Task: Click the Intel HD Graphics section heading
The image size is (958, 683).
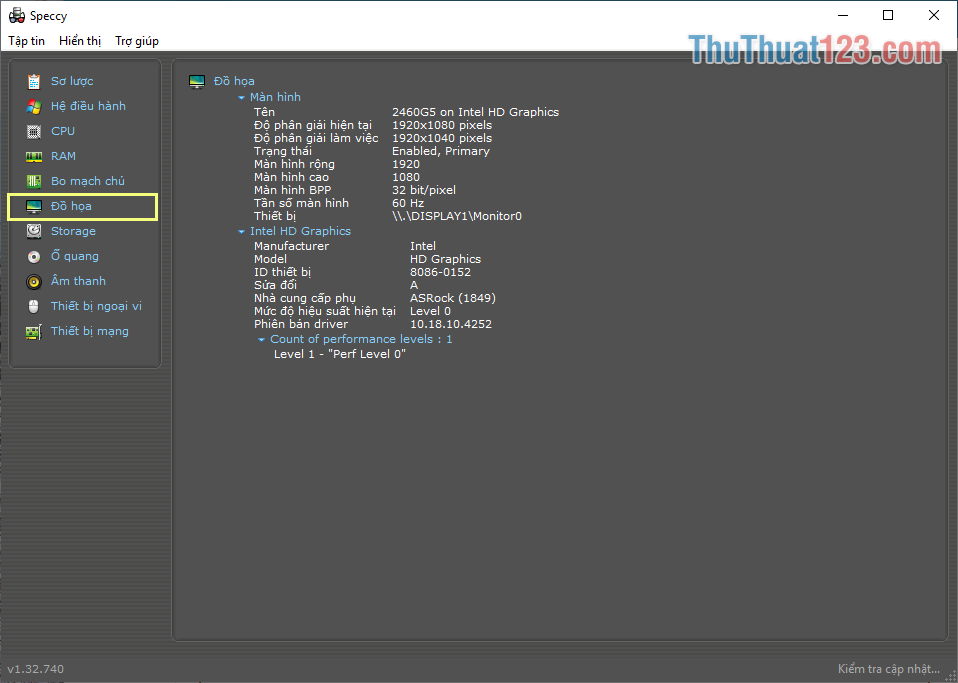Action: 300,232
